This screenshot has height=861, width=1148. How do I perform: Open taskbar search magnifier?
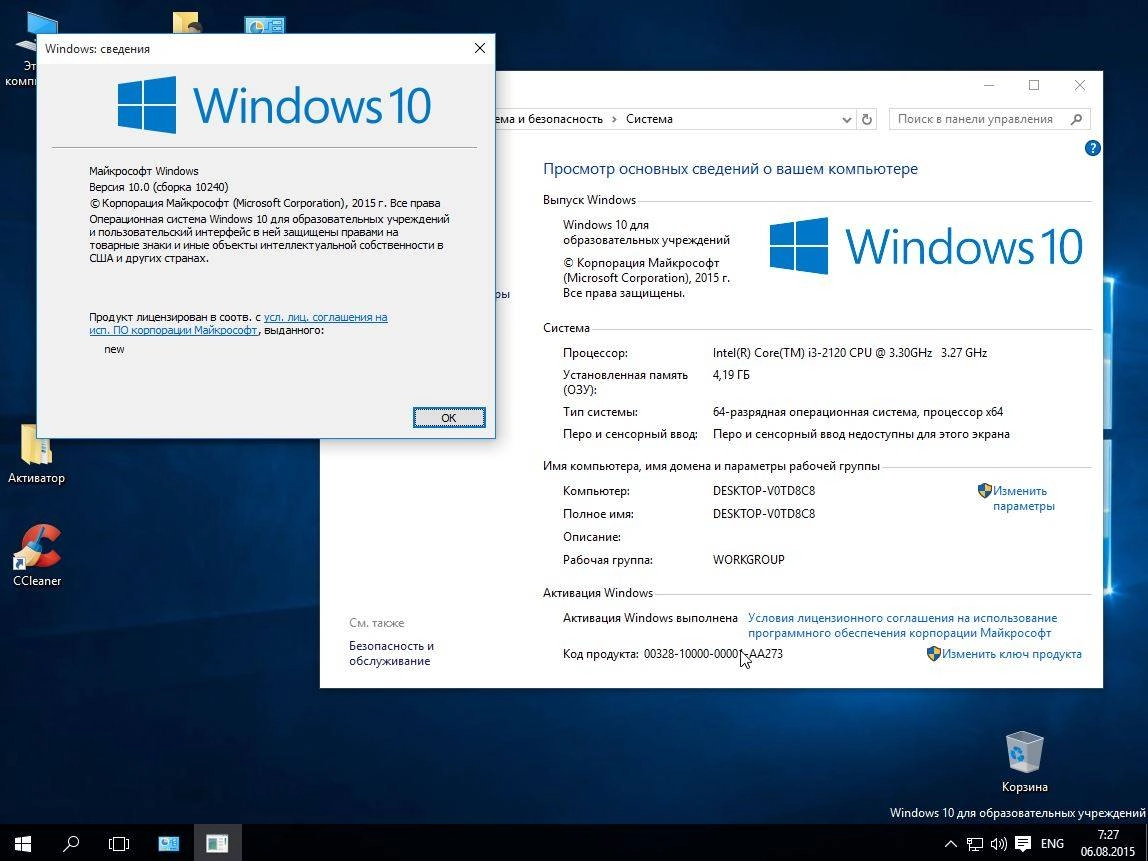coord(71,843)
